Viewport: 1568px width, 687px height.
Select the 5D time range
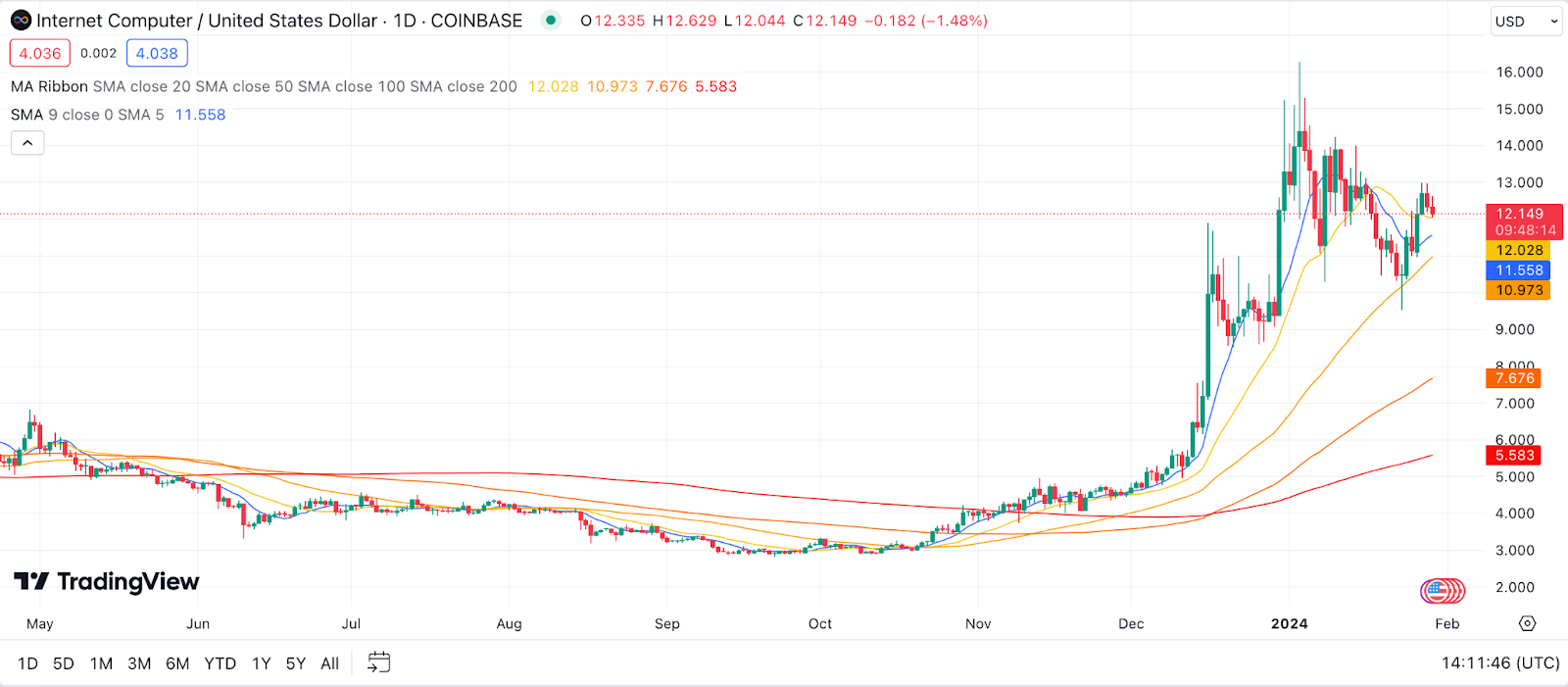[x=64, y=663]
